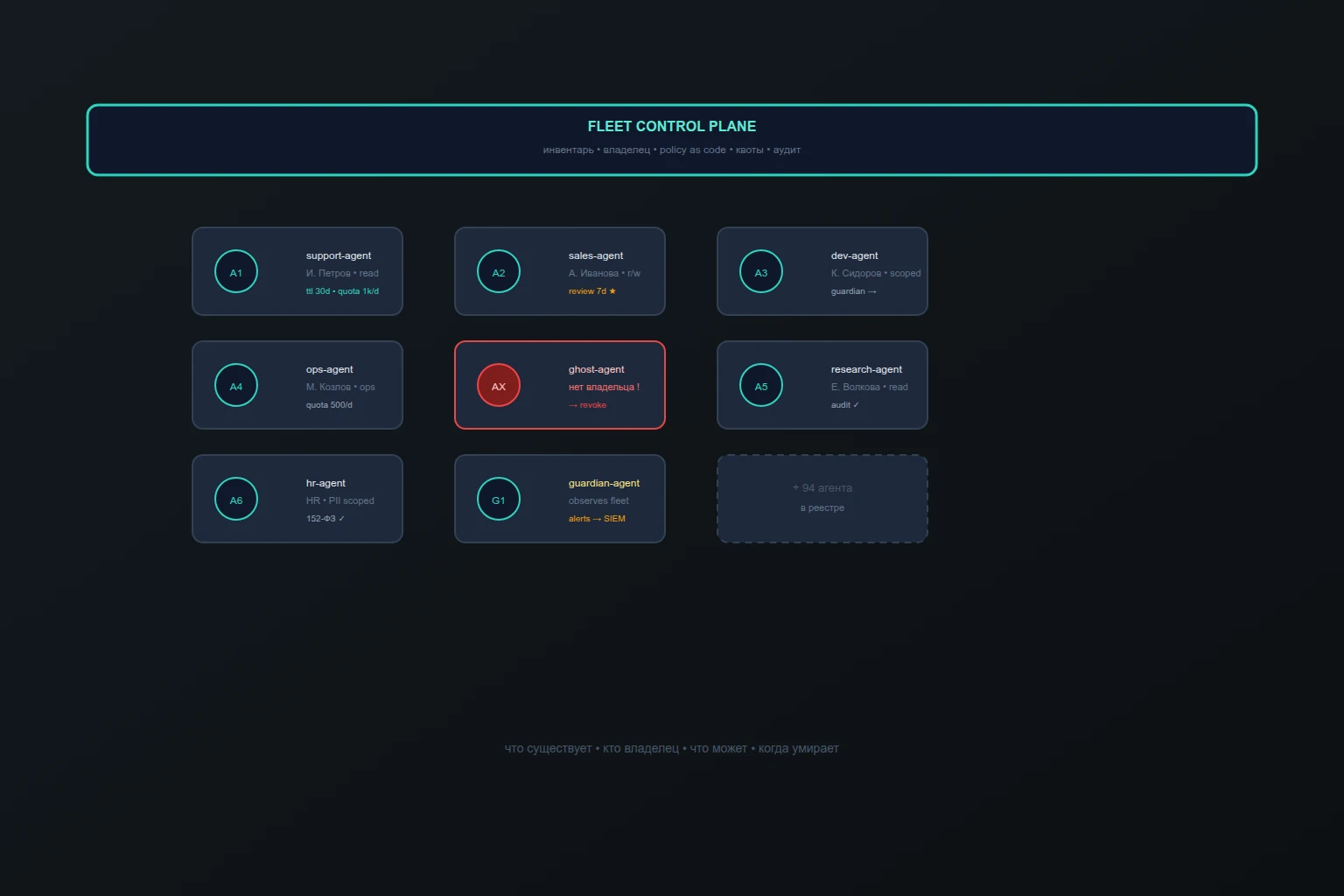Select the A5 research-agent circle badge
1344x896 pixels.
[761, 385]
